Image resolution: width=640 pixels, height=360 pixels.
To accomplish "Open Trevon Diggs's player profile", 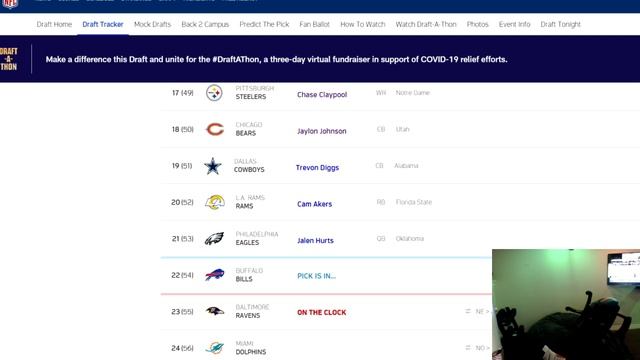I will (x=318, y=167).
